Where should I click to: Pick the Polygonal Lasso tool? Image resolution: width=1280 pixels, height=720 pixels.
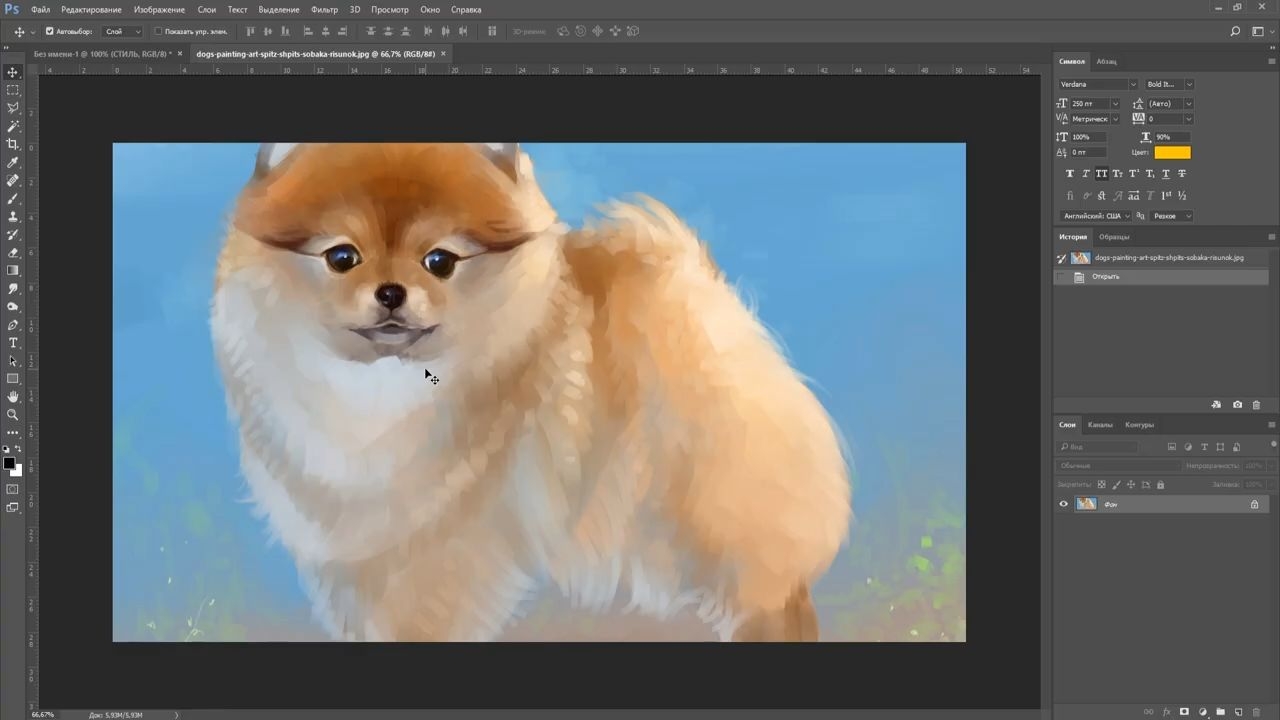point(13,108)
